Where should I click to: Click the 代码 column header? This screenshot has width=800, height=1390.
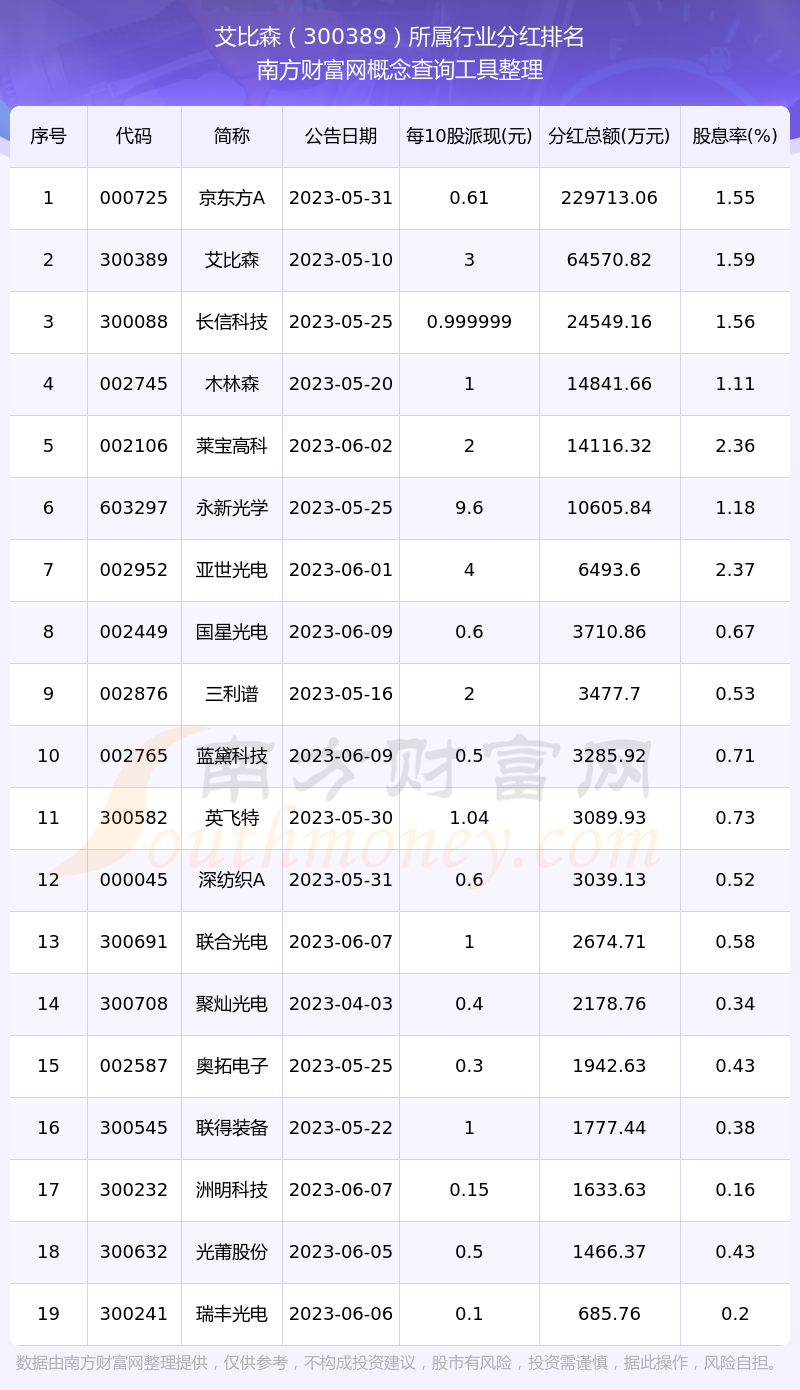coord(134,136)
